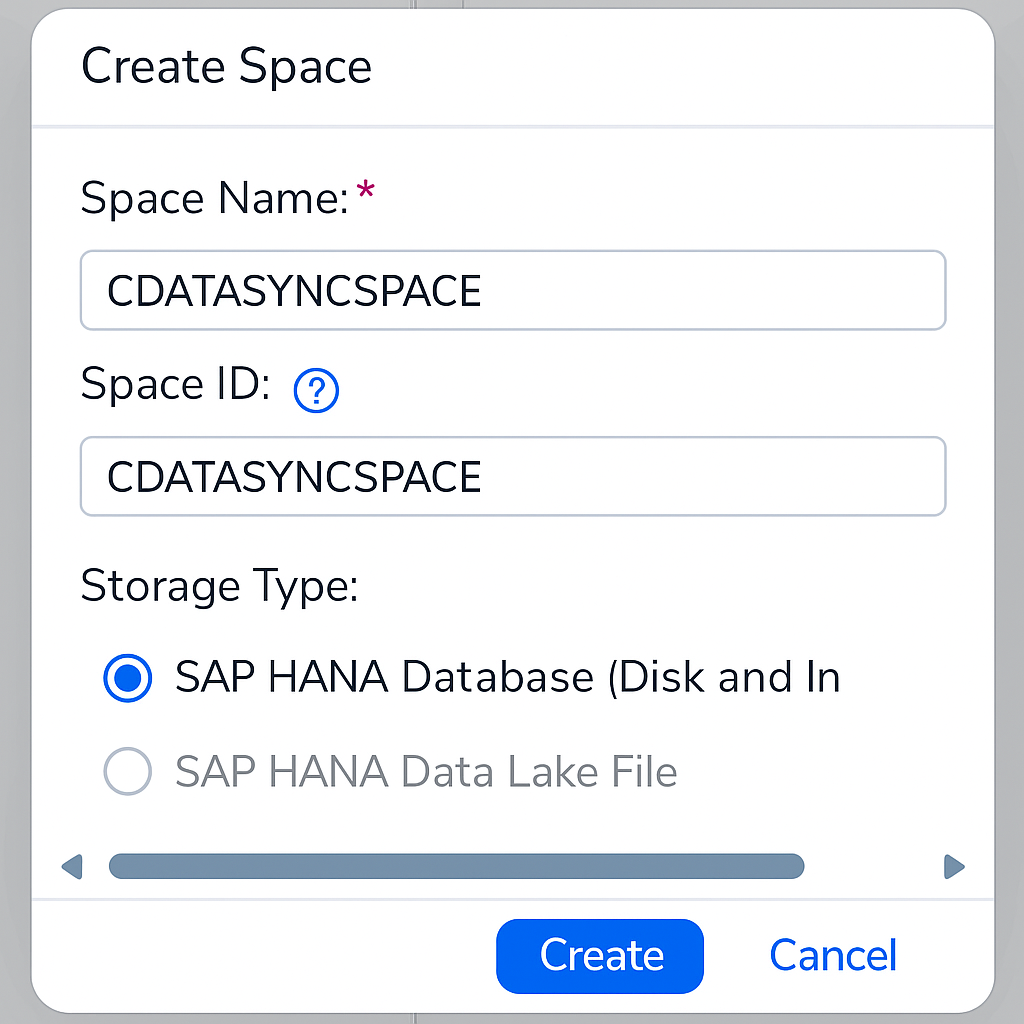Click the Create button
Screen dimensions: 1024x1024
[x=599, y=955]
